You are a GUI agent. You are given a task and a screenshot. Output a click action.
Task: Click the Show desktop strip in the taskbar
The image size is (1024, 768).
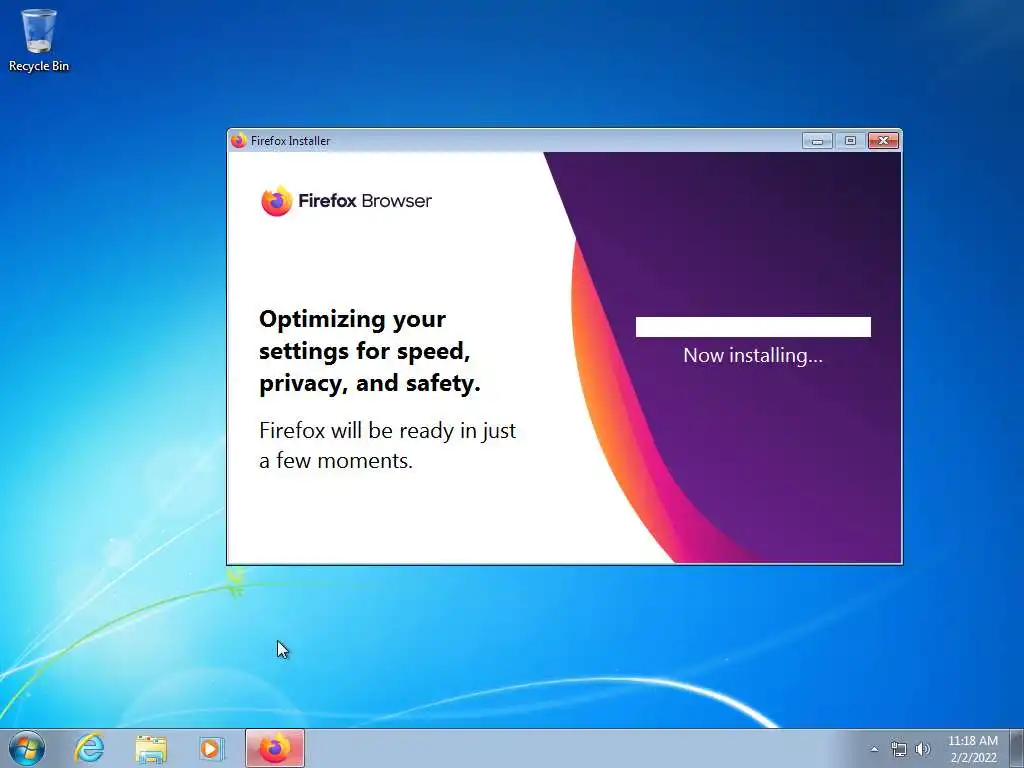pyautogui.click(x=1017, y=748)
